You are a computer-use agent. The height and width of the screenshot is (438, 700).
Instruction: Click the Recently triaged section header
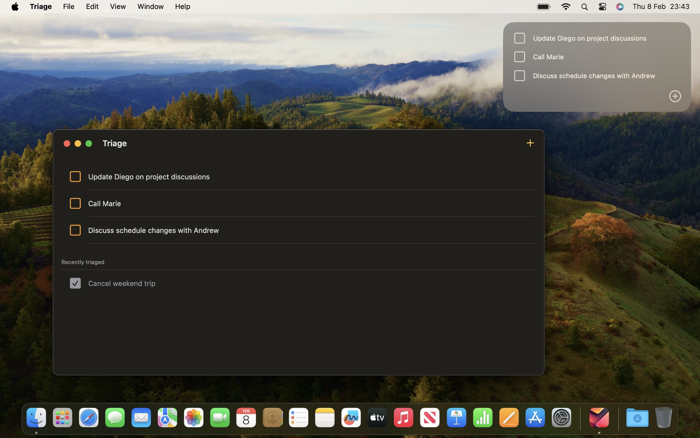click(x=83, y=262)
